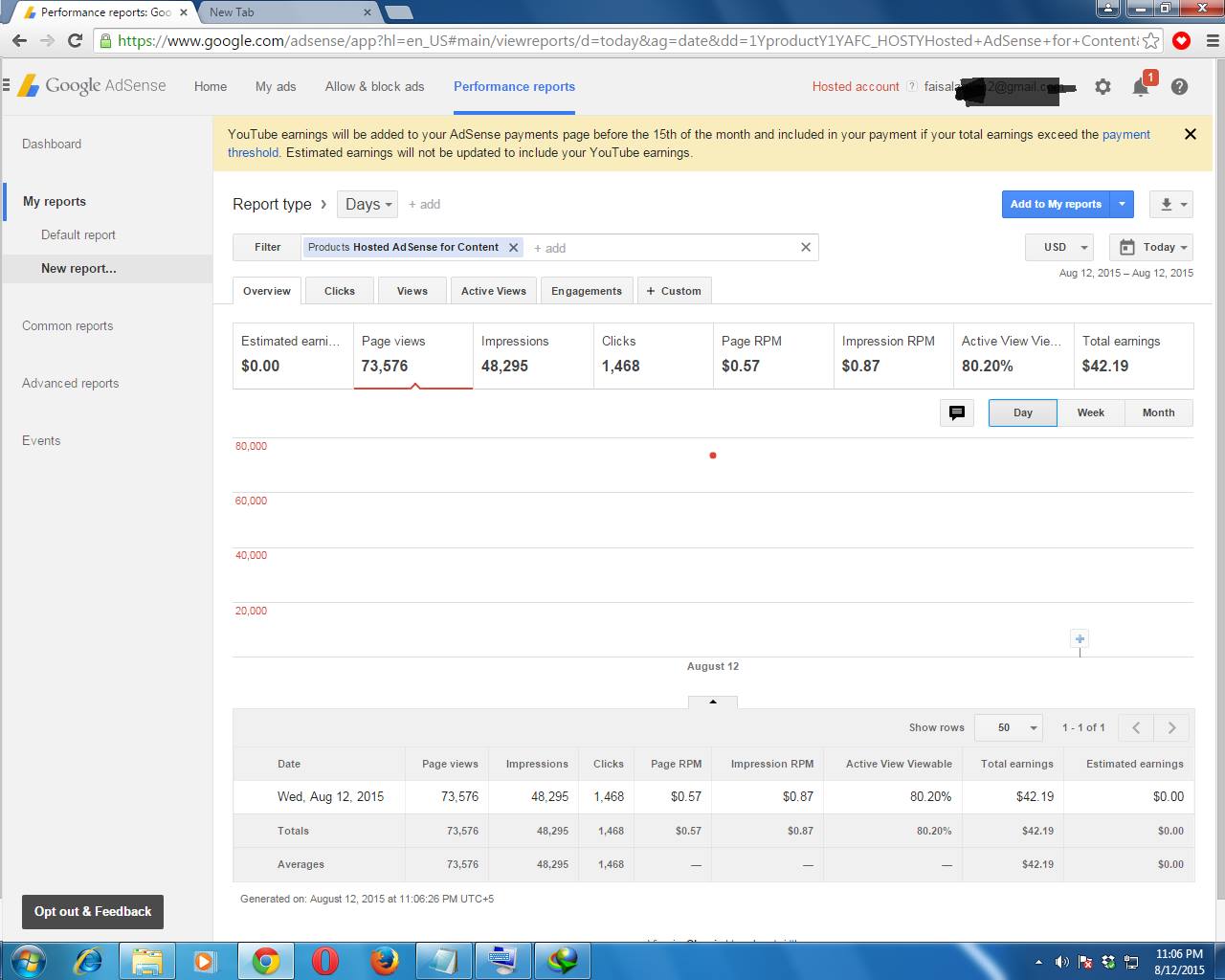Dismiss the YouTube earnings notice banner
Image resolution: width=1225 pixels, height=980 pixels.
pos(1191,134)
